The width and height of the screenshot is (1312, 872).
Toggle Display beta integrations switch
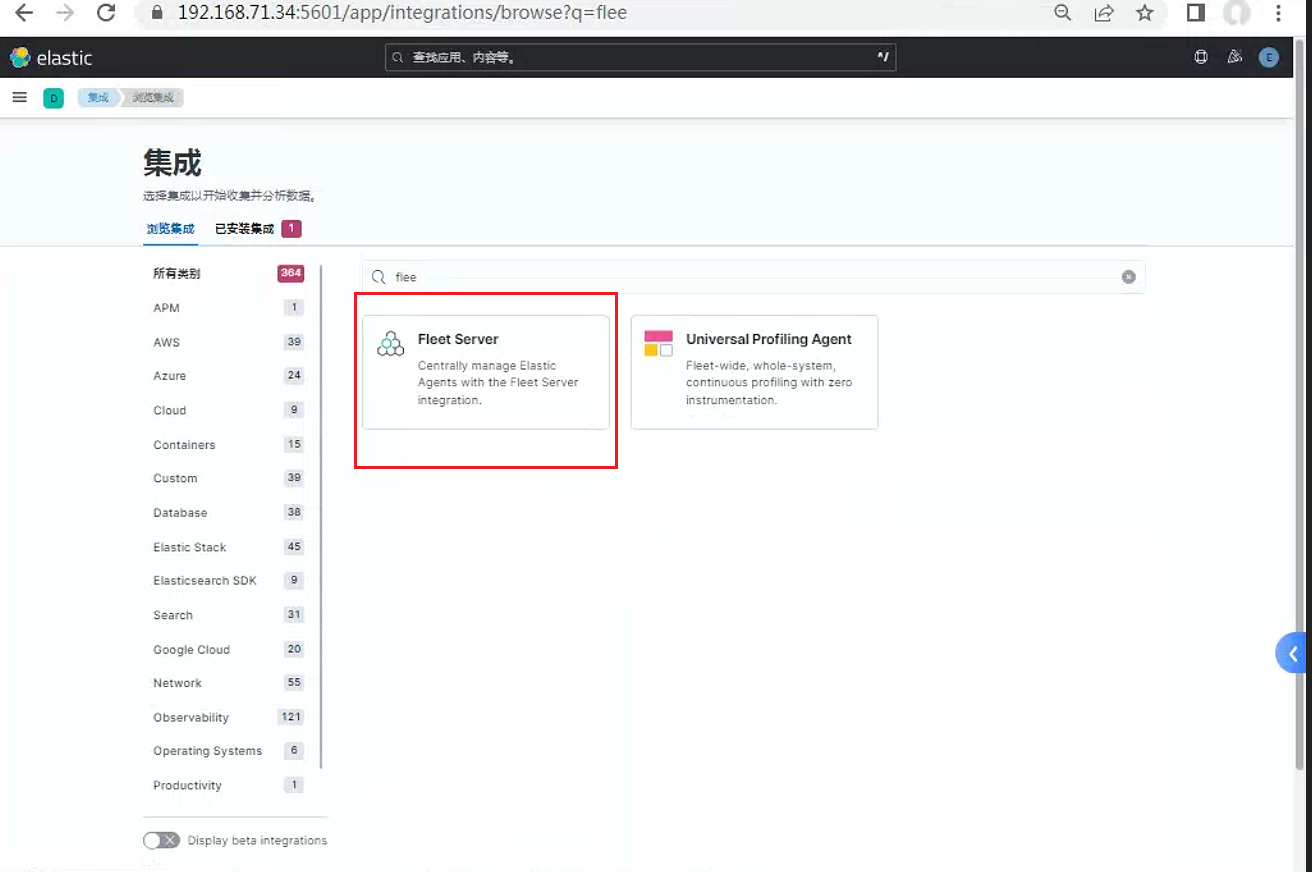[161, 840]
